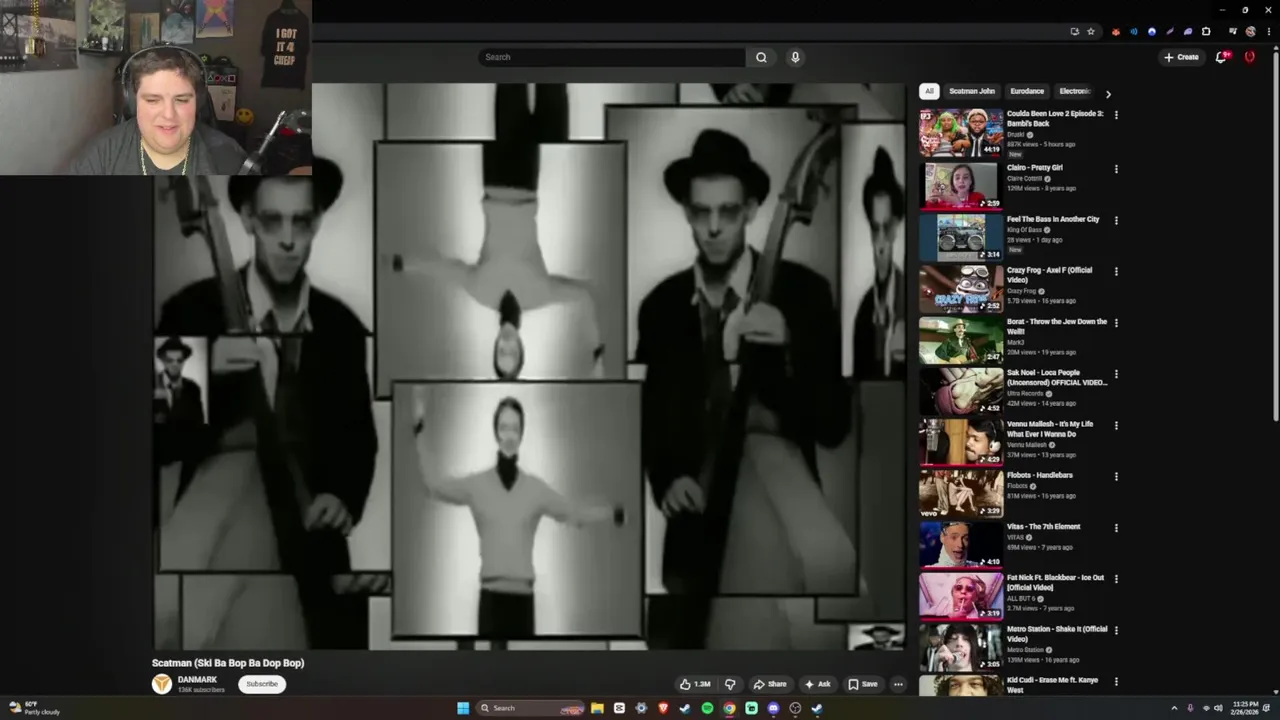Click the install app icon in address bar
The width and height of the screenshot is (1280, 720).
pyautogui.click(x=1074, y=31)
